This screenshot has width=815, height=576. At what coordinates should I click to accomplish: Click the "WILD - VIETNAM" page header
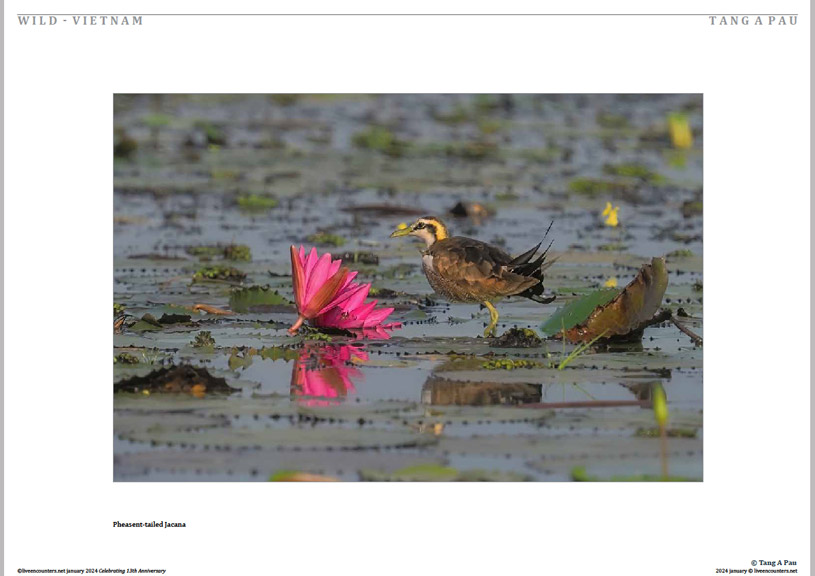(x=80, y=21)
